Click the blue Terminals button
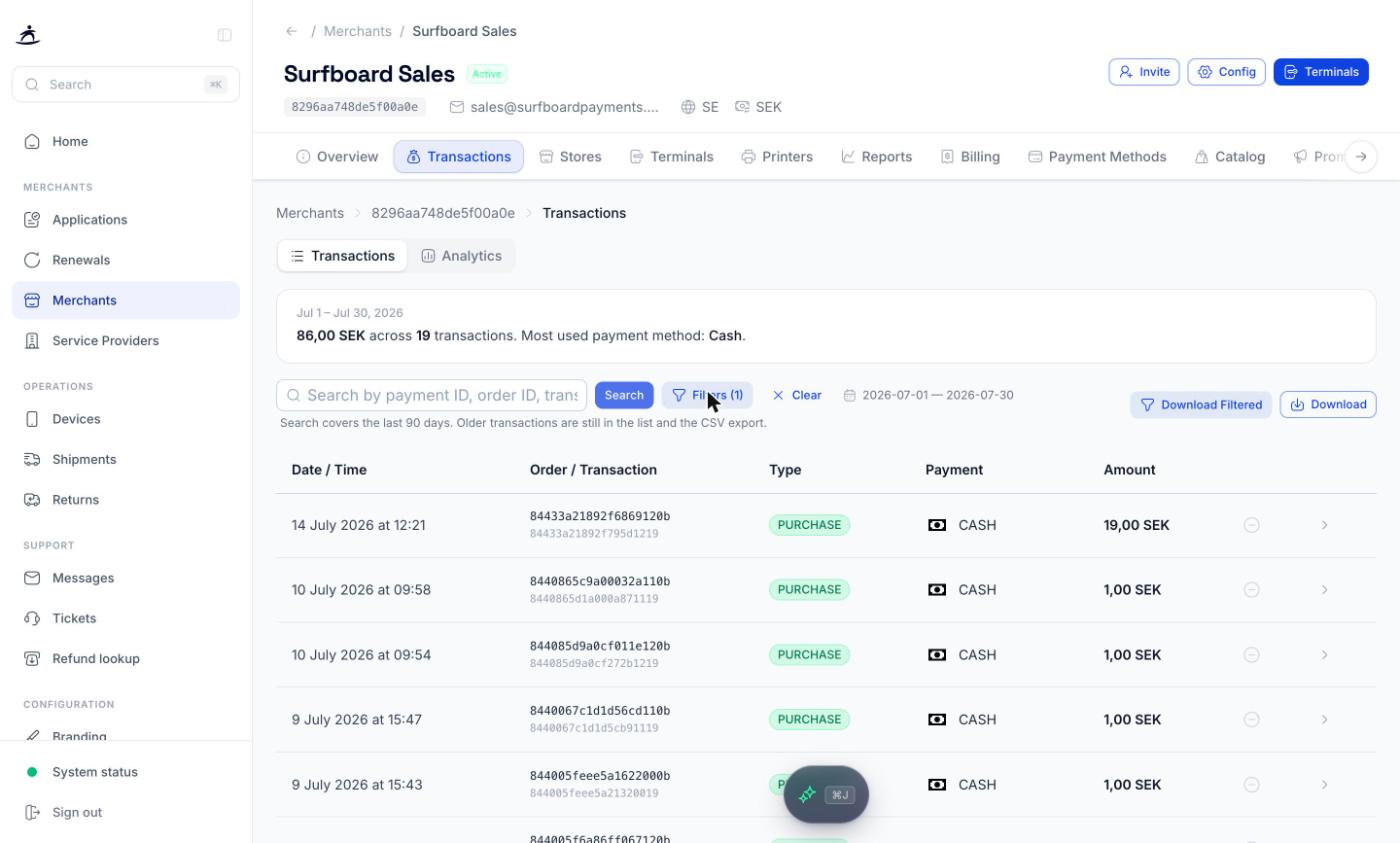Screen dimensions: 1400x843 click(x=1321, y=72)
